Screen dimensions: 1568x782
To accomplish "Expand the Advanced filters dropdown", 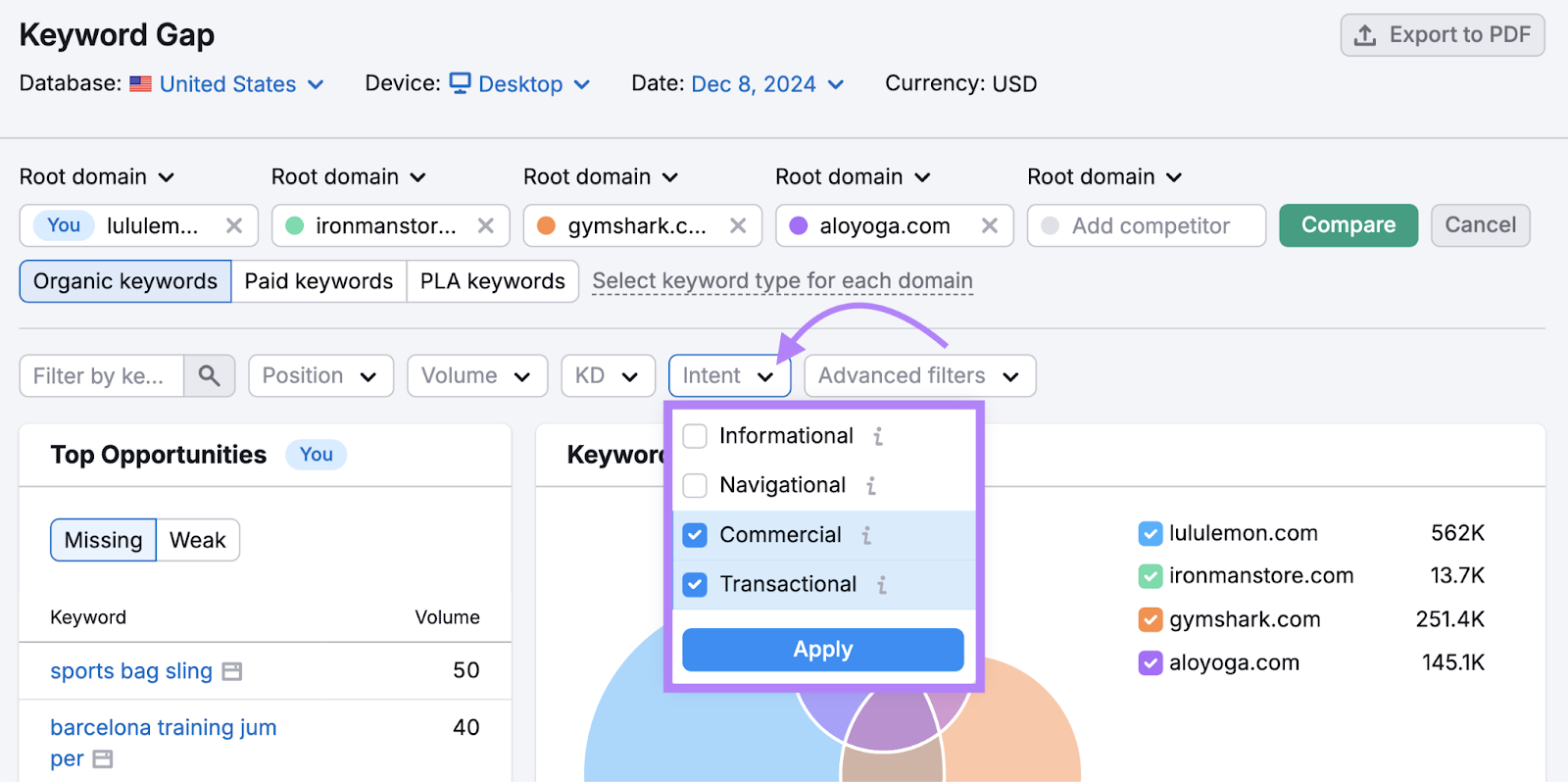I will click(x=919, y=375).
